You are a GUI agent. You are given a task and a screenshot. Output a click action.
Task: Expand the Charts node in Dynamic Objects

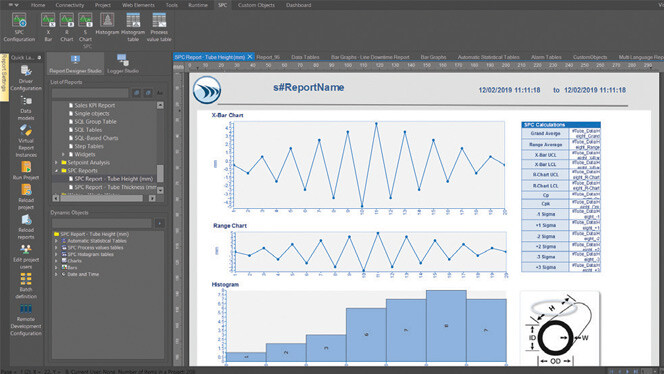(x=56, y=261)
